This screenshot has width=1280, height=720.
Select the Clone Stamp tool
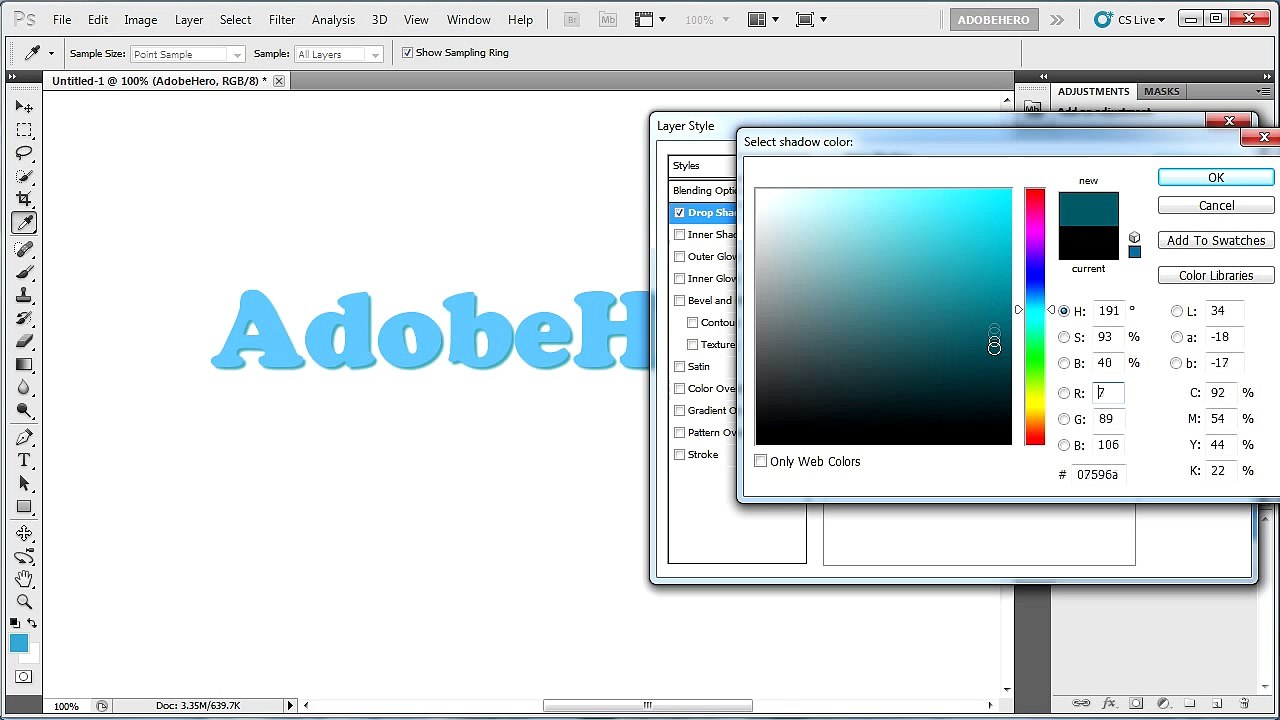point(24,295)
